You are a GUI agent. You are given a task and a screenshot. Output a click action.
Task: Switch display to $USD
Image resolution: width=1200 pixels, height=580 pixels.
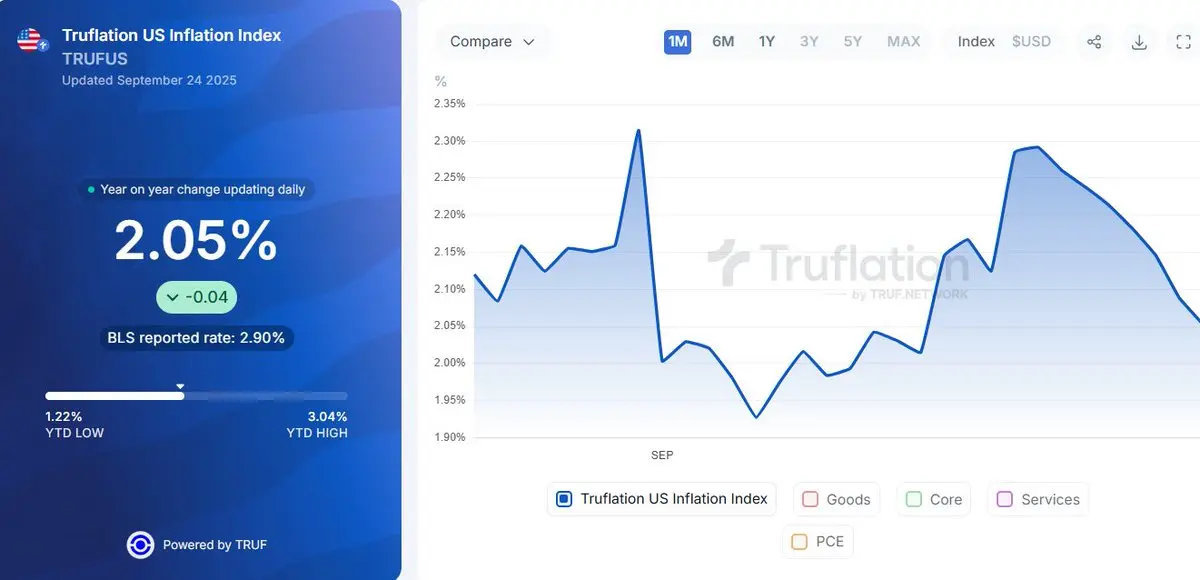tap(1031, 42)
